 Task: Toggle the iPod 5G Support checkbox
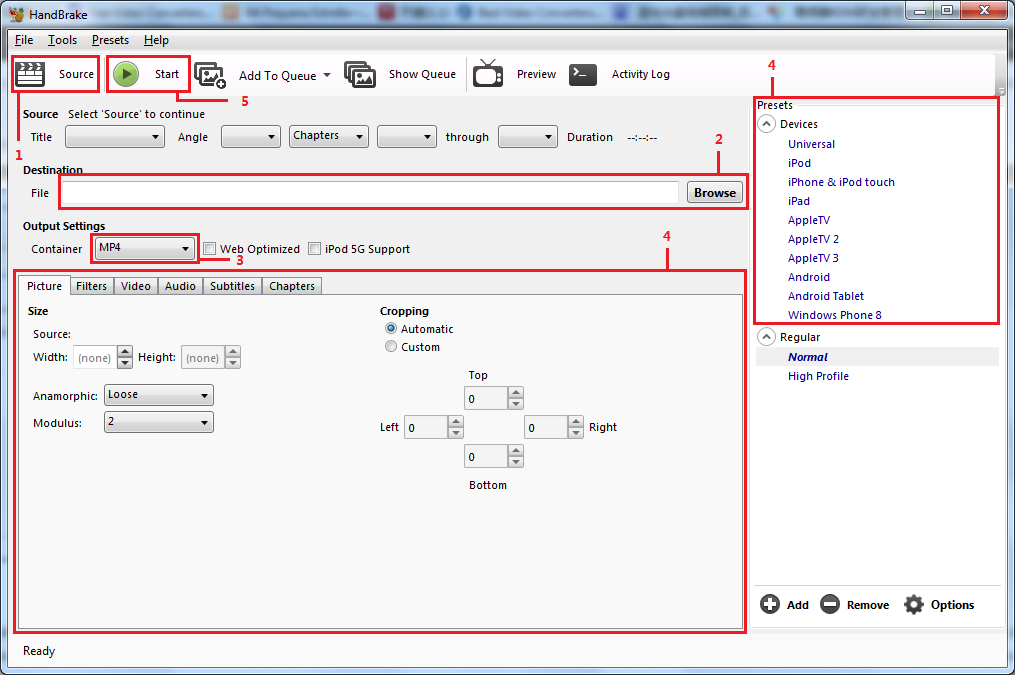pyautogui.click(x=315, y=249)
